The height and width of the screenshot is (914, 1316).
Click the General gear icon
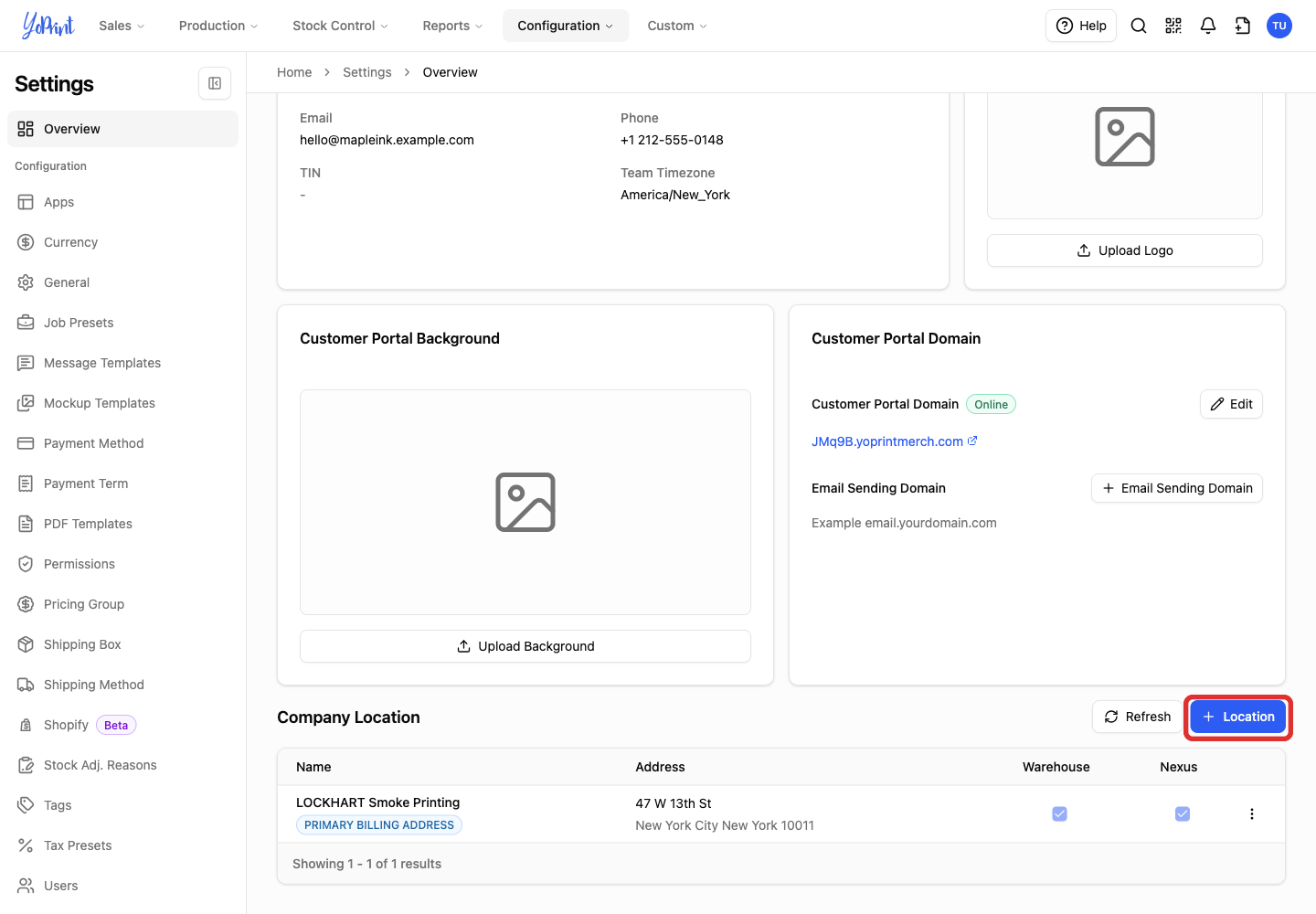click(26, 282)
